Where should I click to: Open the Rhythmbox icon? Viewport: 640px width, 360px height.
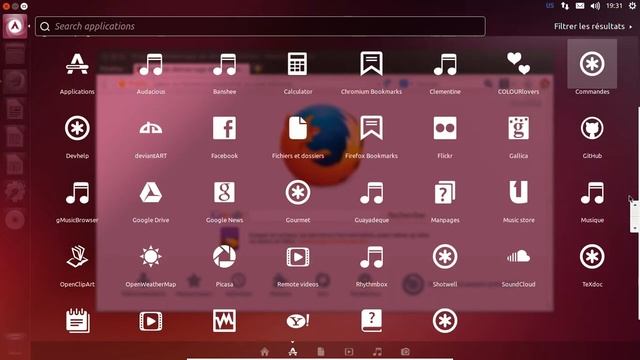pyautogui.click(x=371, y=256)
